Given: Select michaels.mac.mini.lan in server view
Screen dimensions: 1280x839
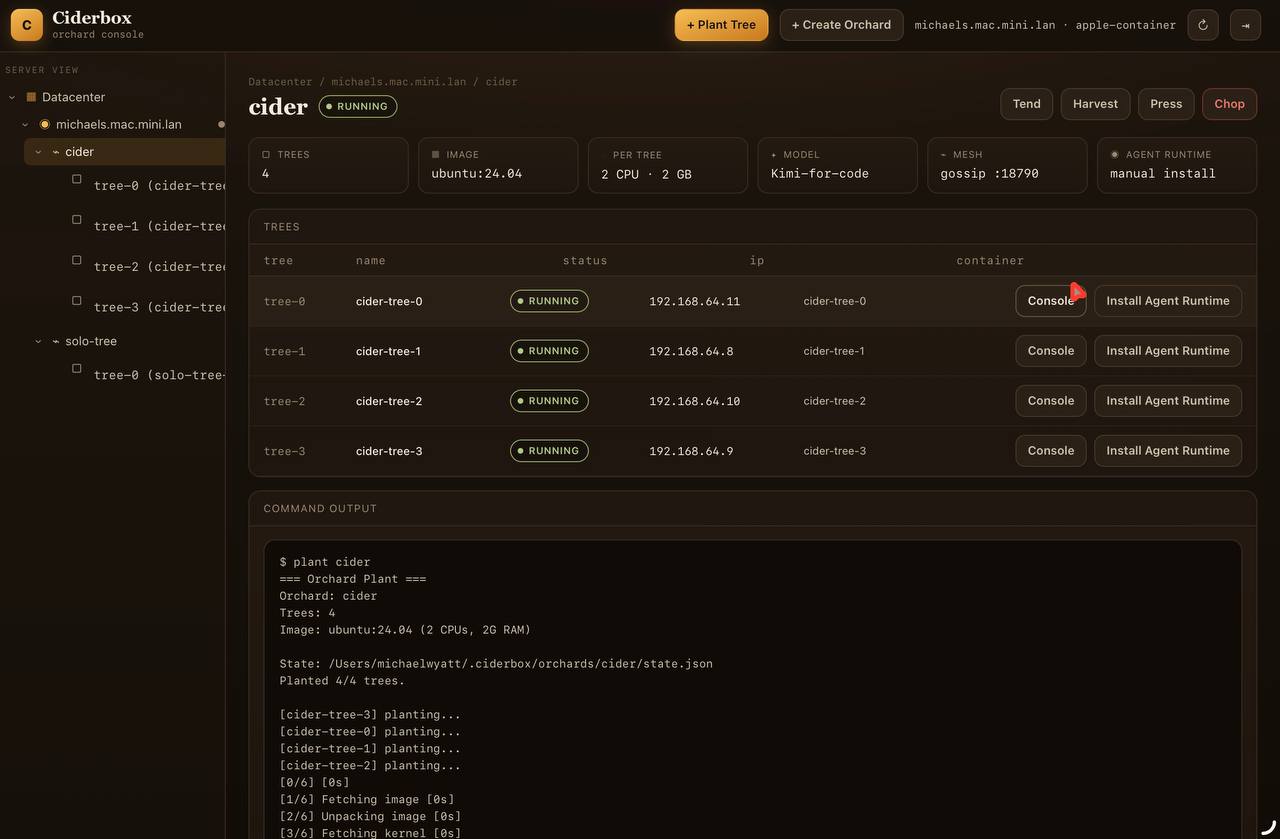Looking at the screenshot, I should pos(119,125).
